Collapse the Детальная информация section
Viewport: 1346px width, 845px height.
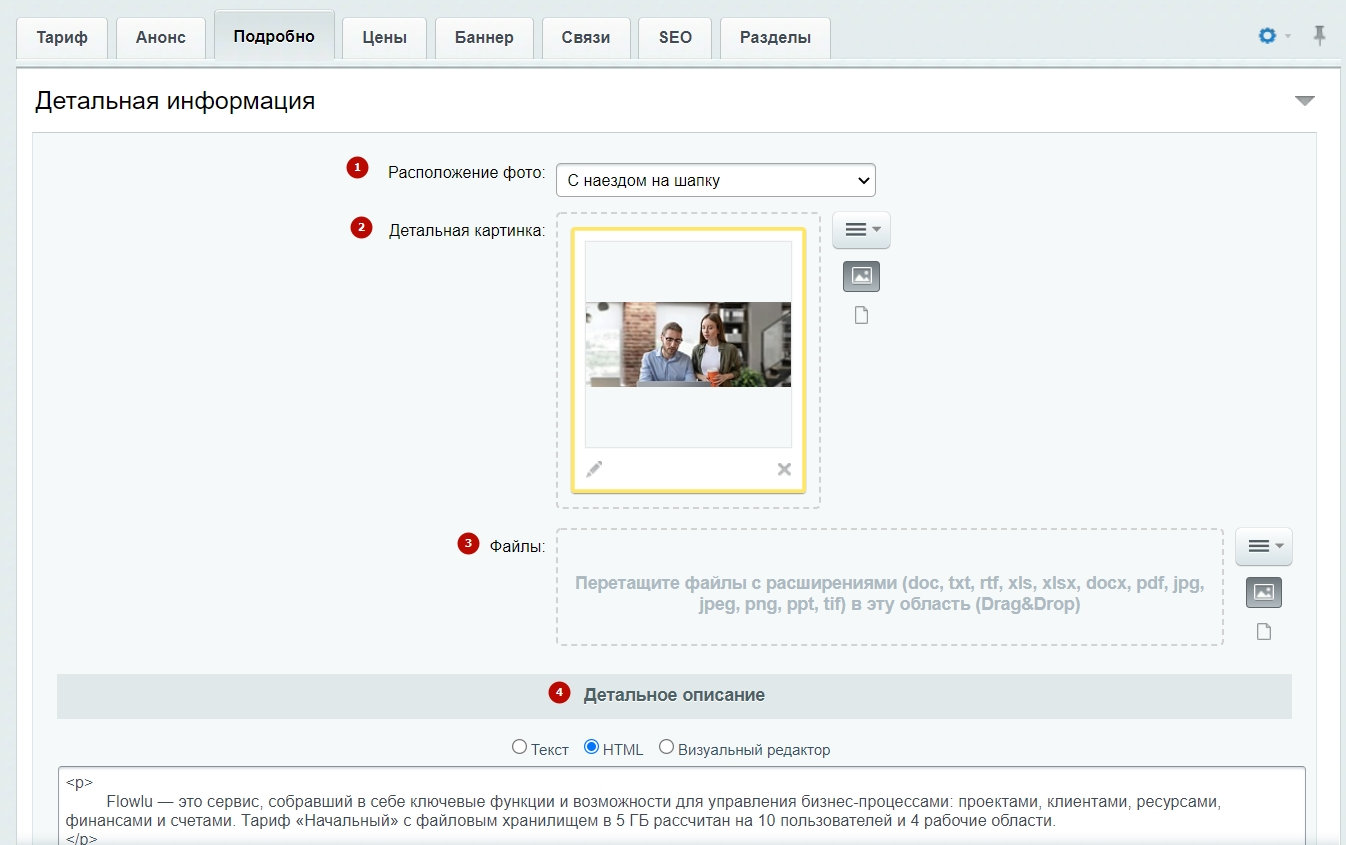pyautogui.click(x=1304, y=100)
